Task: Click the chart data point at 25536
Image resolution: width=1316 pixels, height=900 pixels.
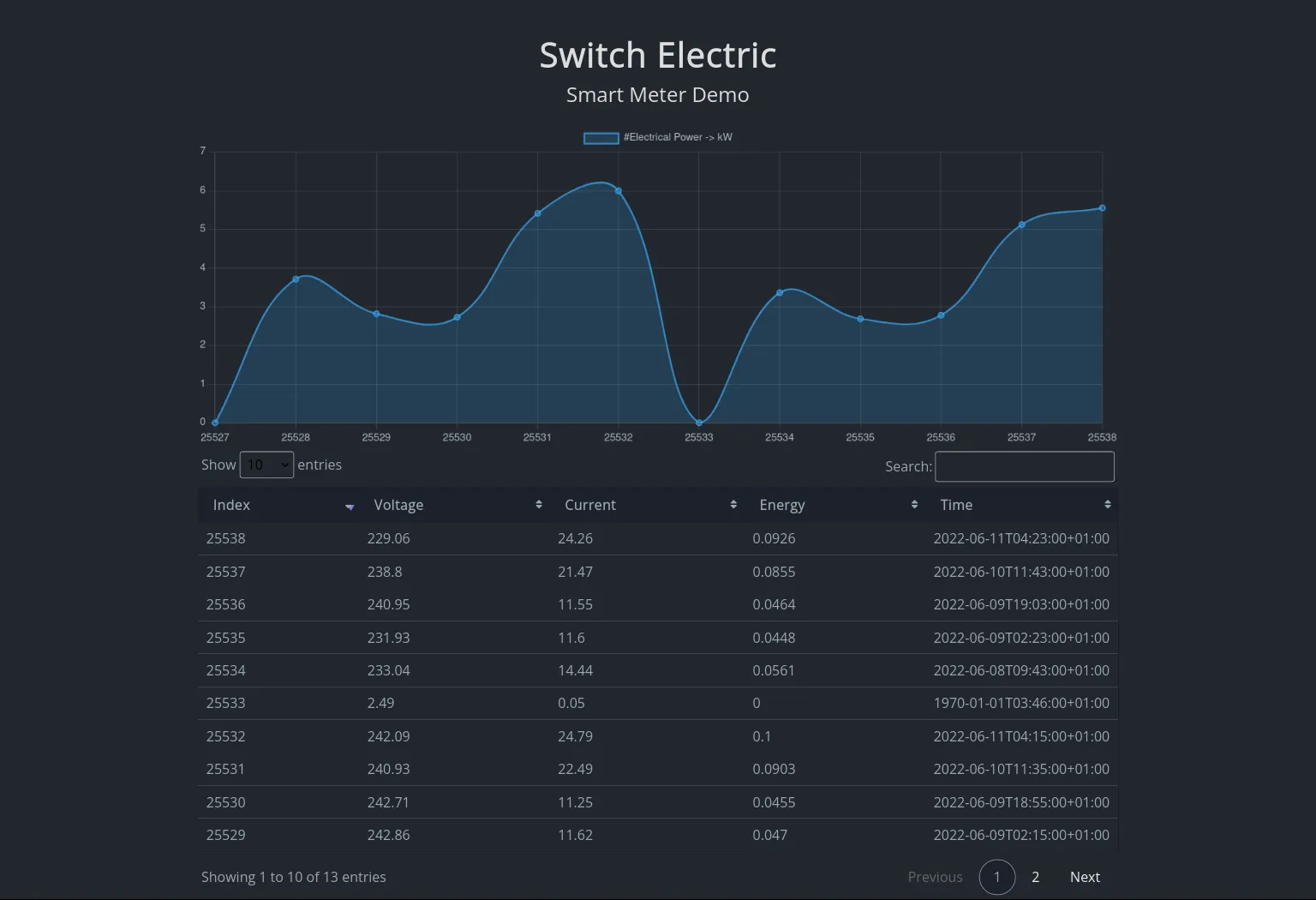Action: click(942, 315)
